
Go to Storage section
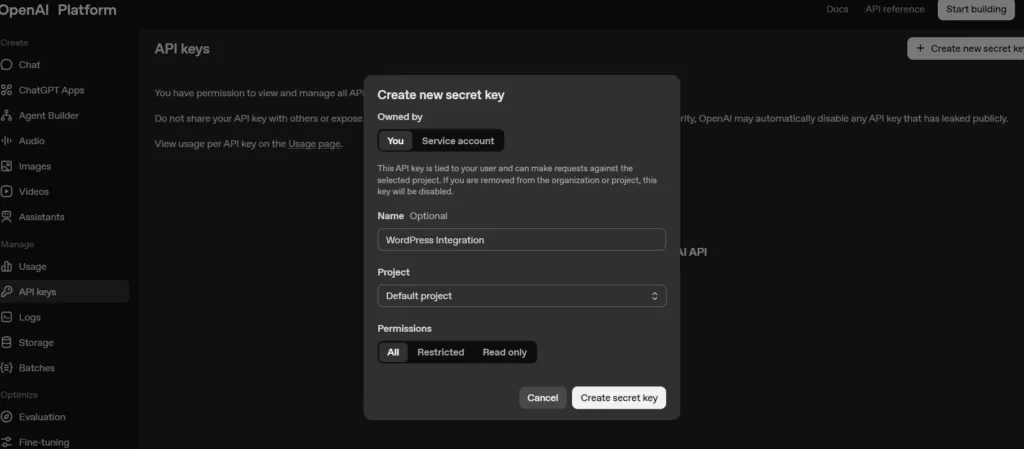(36, 343)
